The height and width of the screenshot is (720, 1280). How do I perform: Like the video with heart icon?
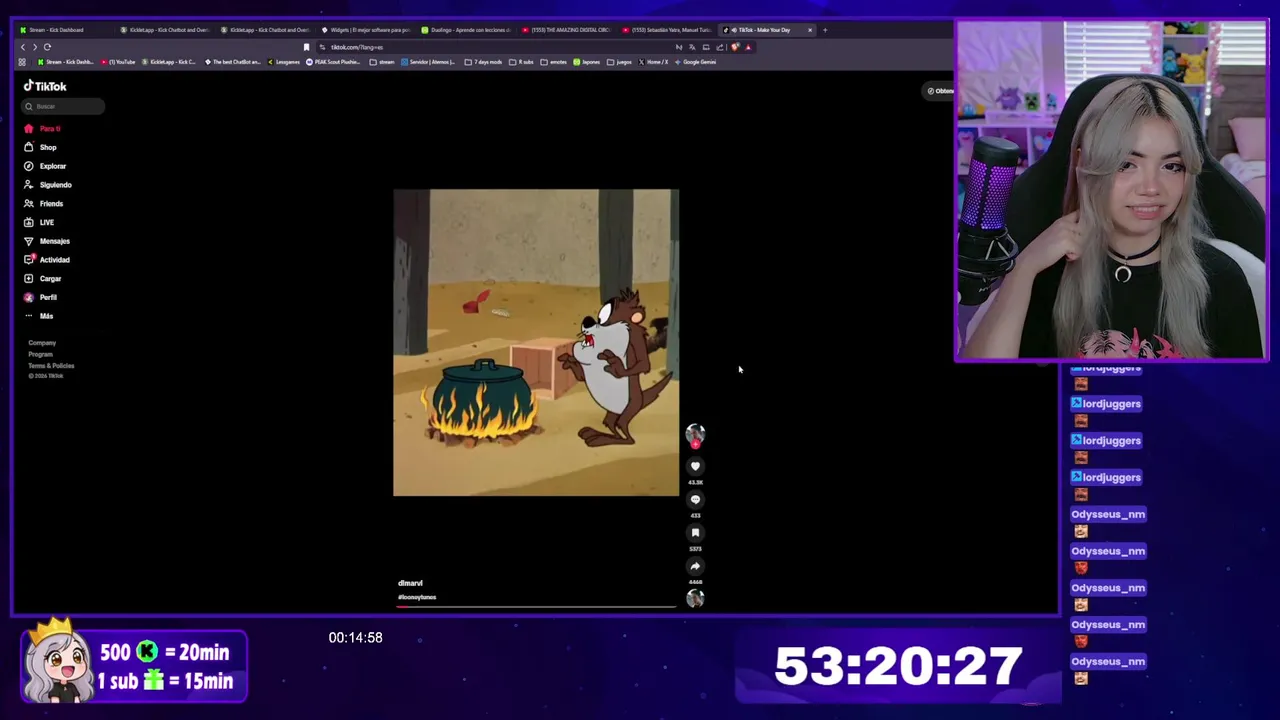point(695,466)
